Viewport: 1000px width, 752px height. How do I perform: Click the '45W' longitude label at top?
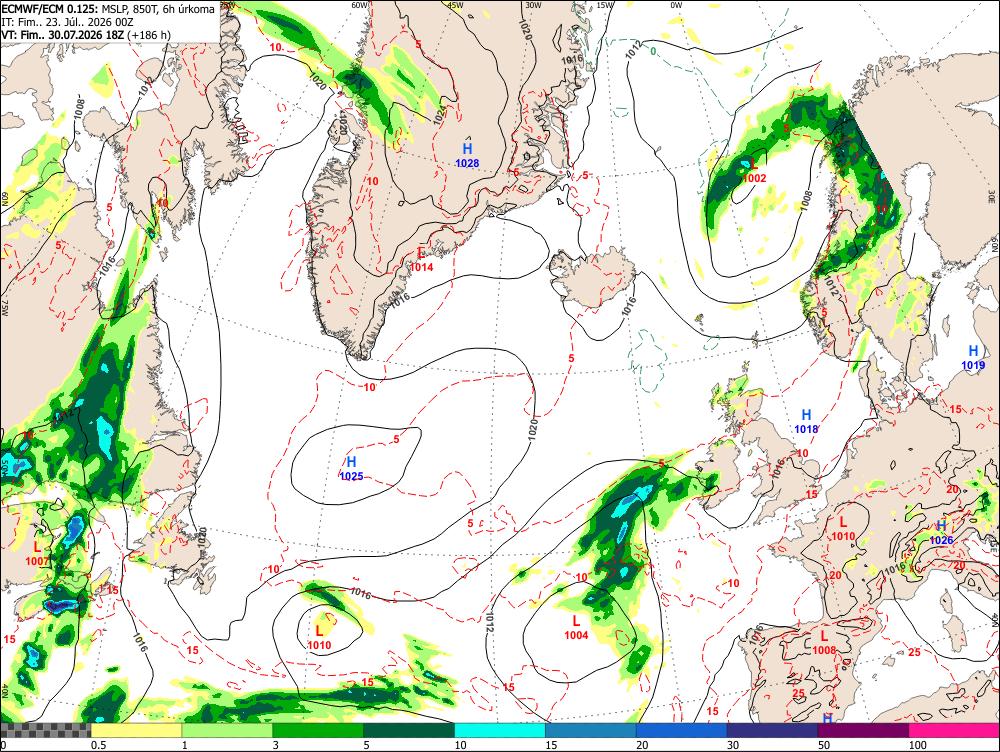[x=455, y=5]
